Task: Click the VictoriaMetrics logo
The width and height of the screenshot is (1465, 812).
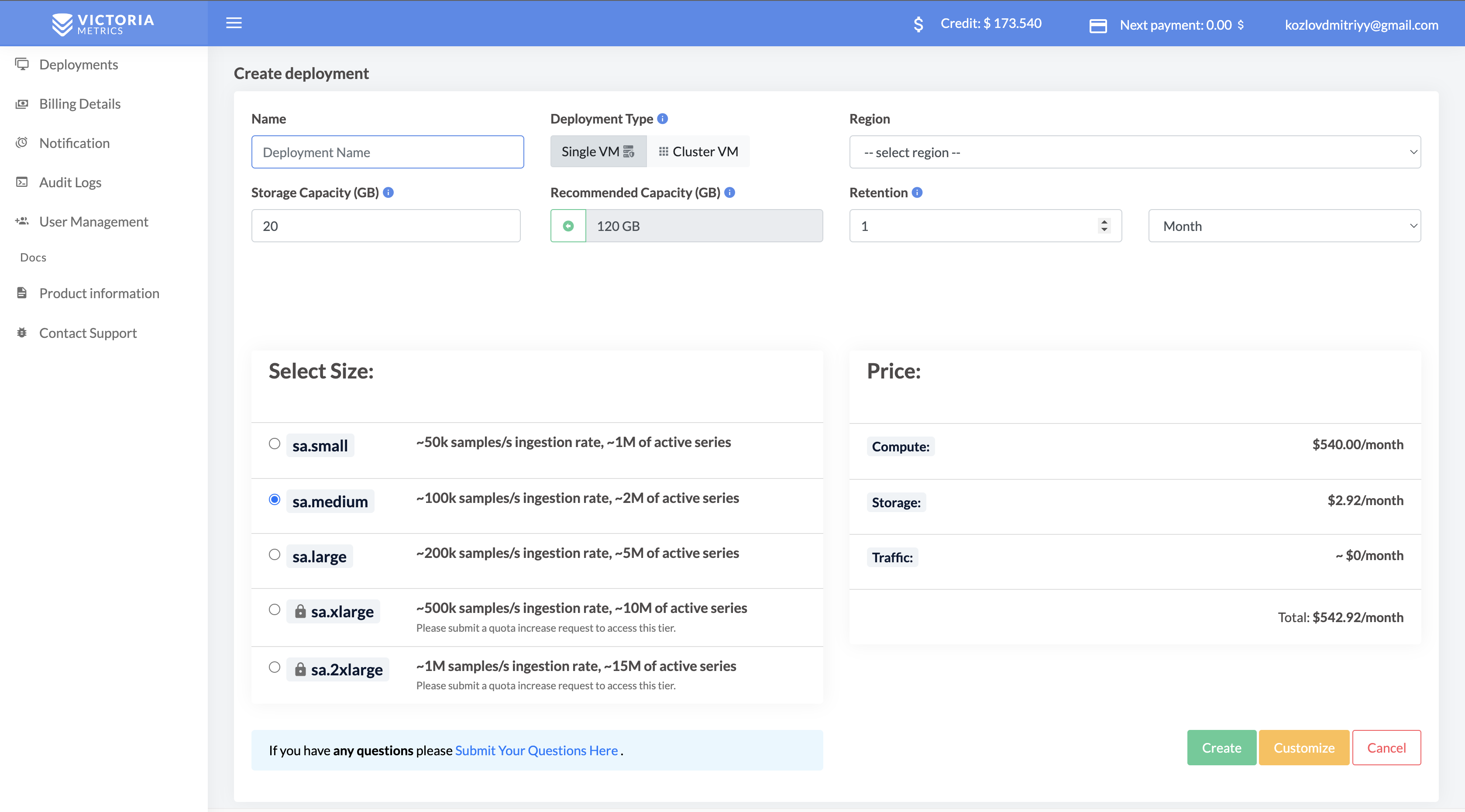Action: pyautogui.click(x=103, y=24)
